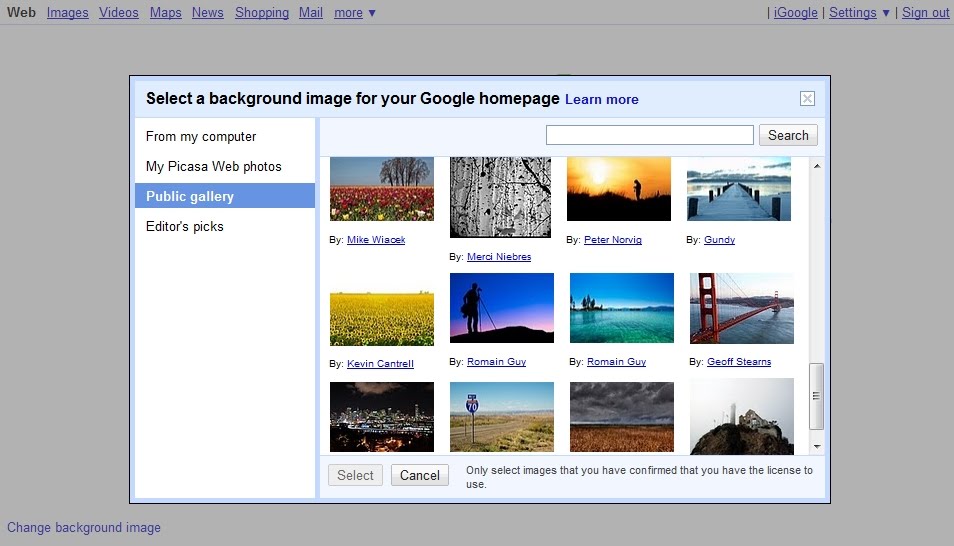Open the Images link in top bar
The width and height of the screenshot is (954, 546).
pyautogui.click(x=68, y=12)
